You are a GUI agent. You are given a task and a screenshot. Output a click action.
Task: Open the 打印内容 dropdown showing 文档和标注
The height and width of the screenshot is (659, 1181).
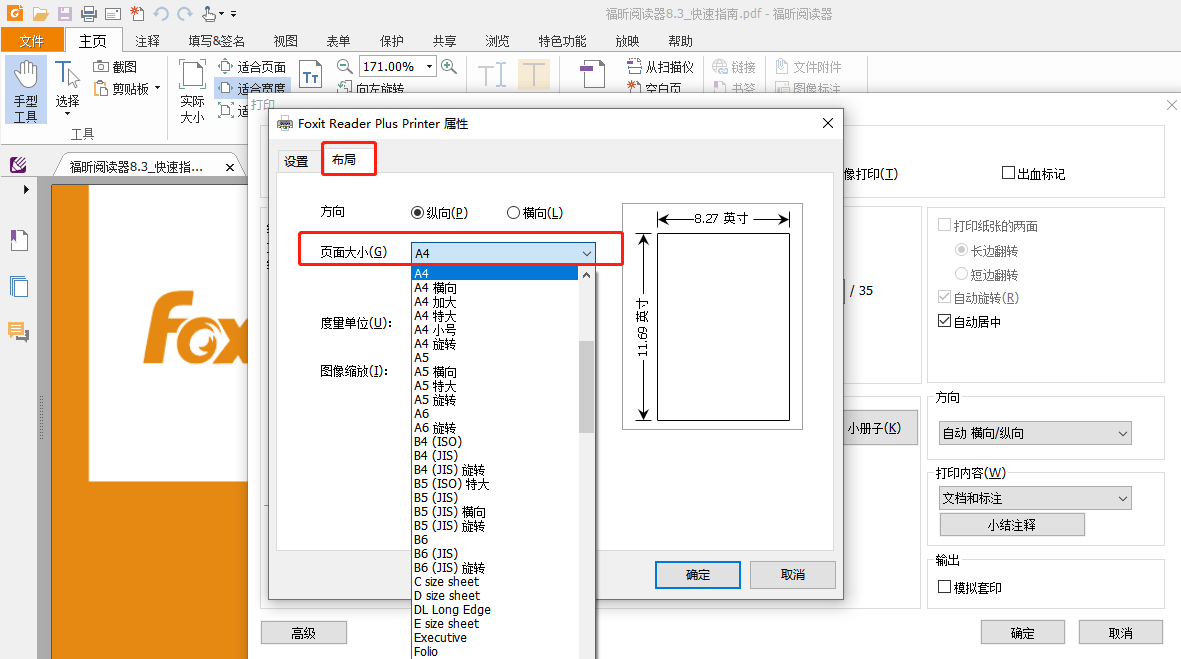[x=1035, y=498]
